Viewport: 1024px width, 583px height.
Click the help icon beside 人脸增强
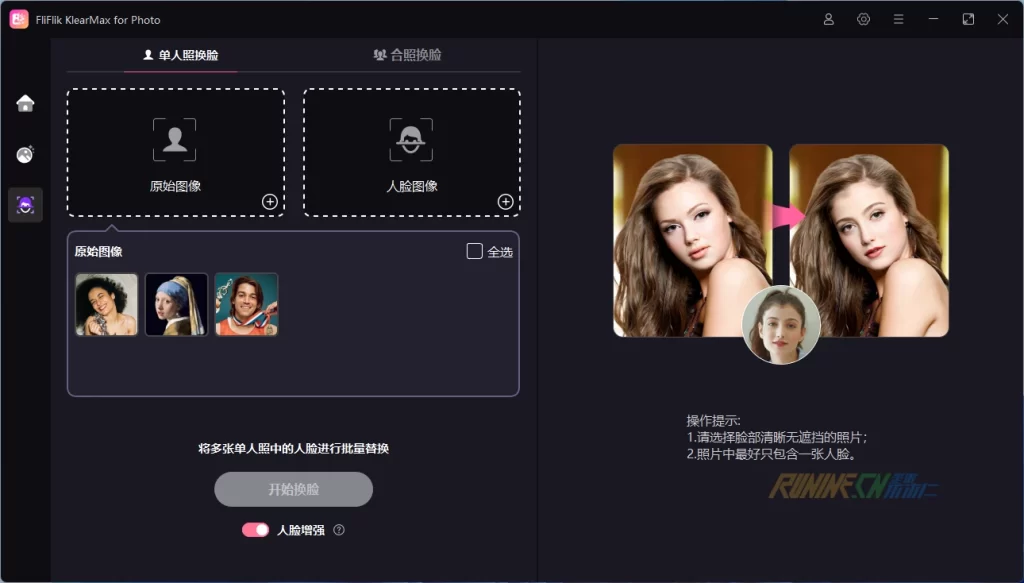point(339,530)
